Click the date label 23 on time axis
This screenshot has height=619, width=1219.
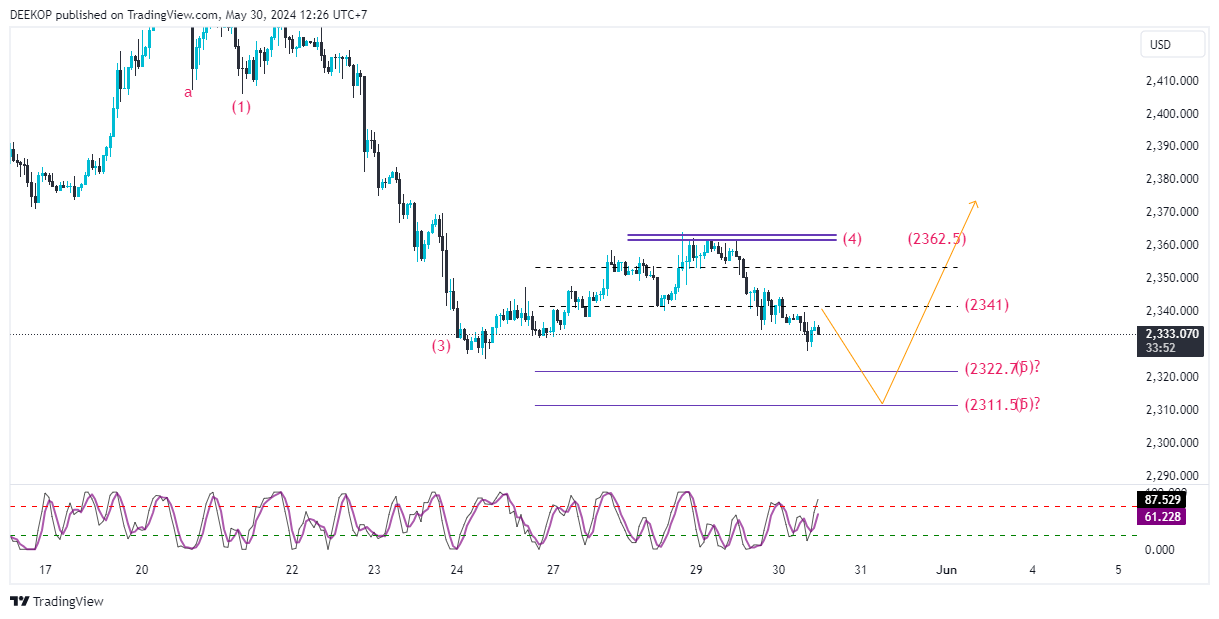tap(374, 570)
